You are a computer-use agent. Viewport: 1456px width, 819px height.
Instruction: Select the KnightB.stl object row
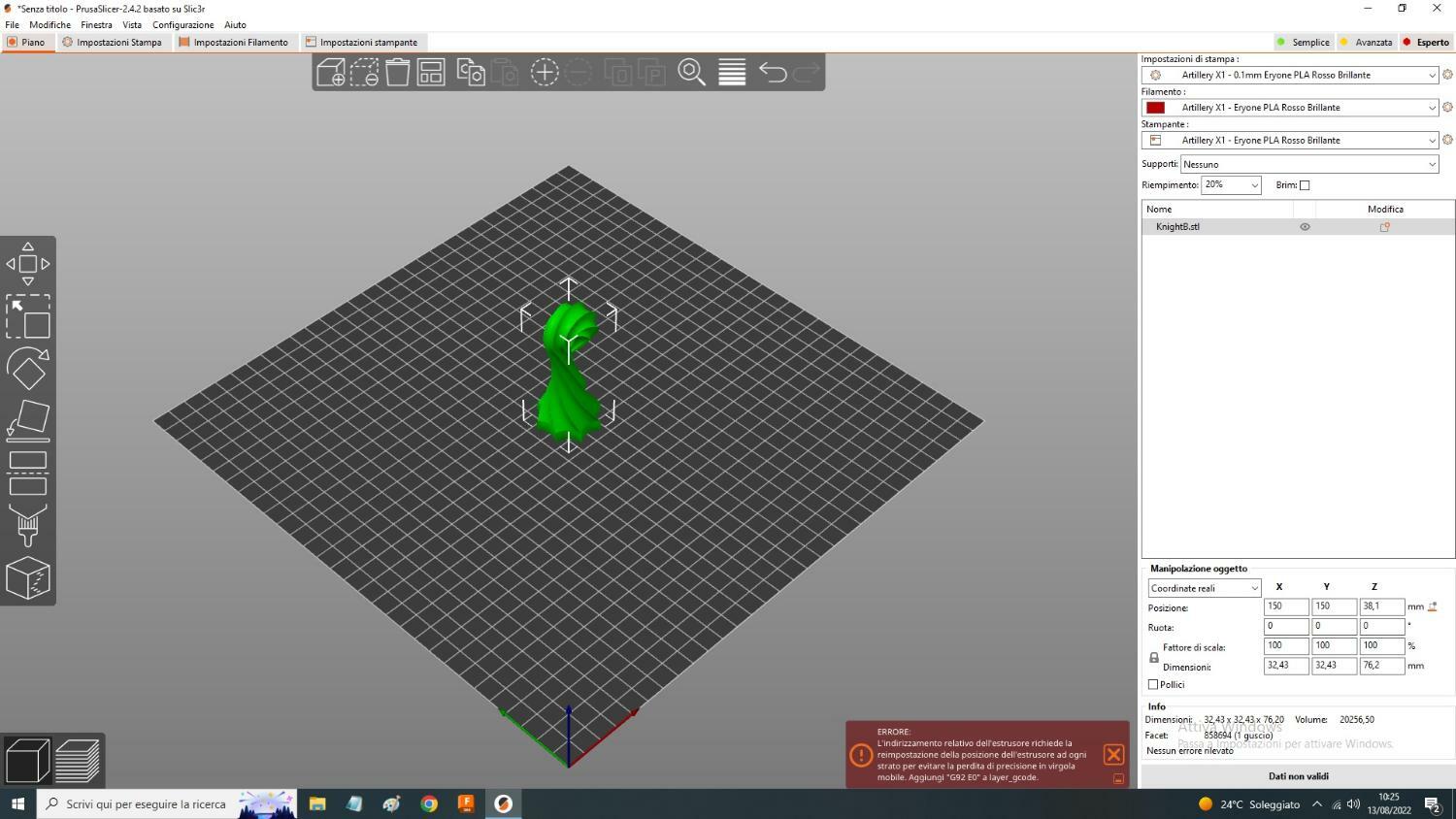click(x=1298, y=227)
